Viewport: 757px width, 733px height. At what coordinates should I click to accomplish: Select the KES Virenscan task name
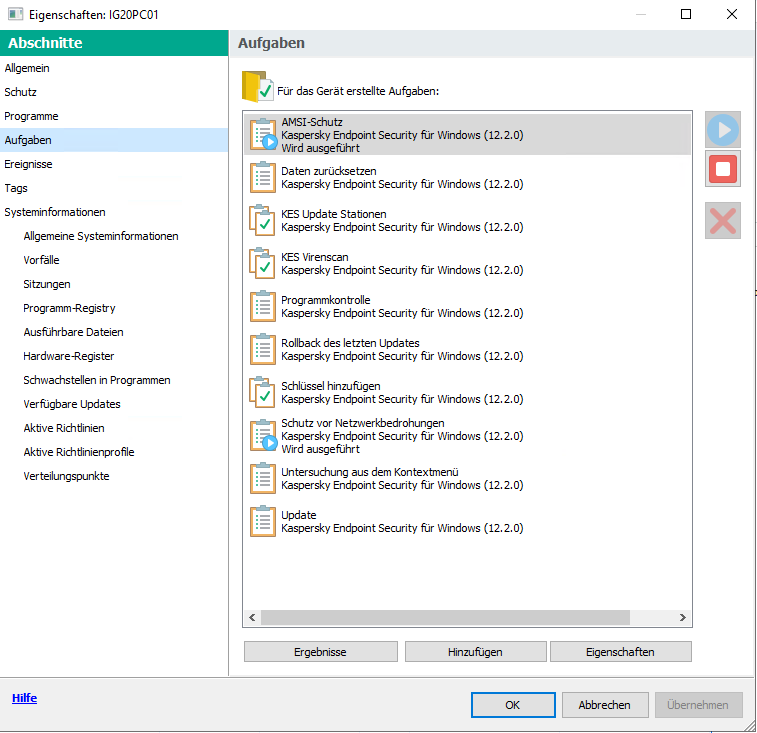[315, 257]
